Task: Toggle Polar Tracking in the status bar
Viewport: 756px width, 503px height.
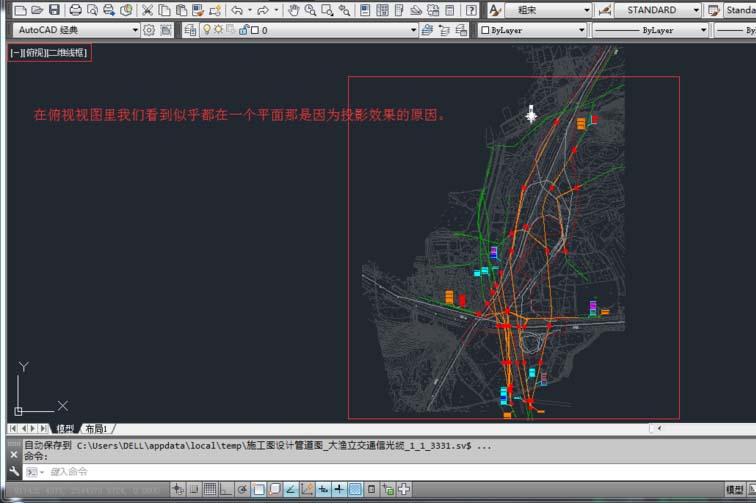Action: pos(242,489)
